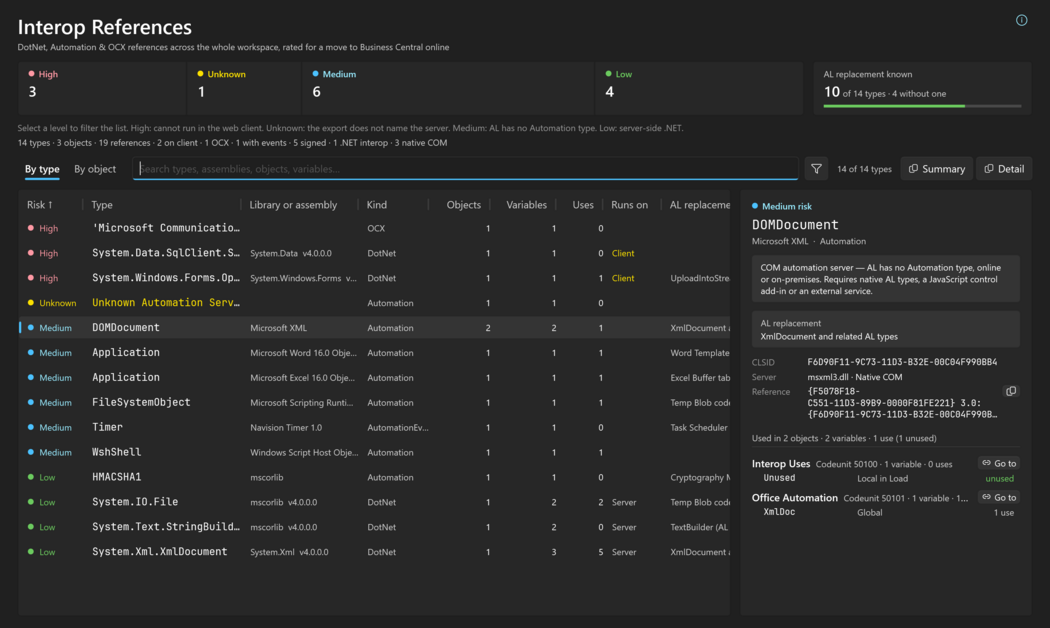
Task: Select the Unknown Automation Serv… row
Action: point(374,303)
